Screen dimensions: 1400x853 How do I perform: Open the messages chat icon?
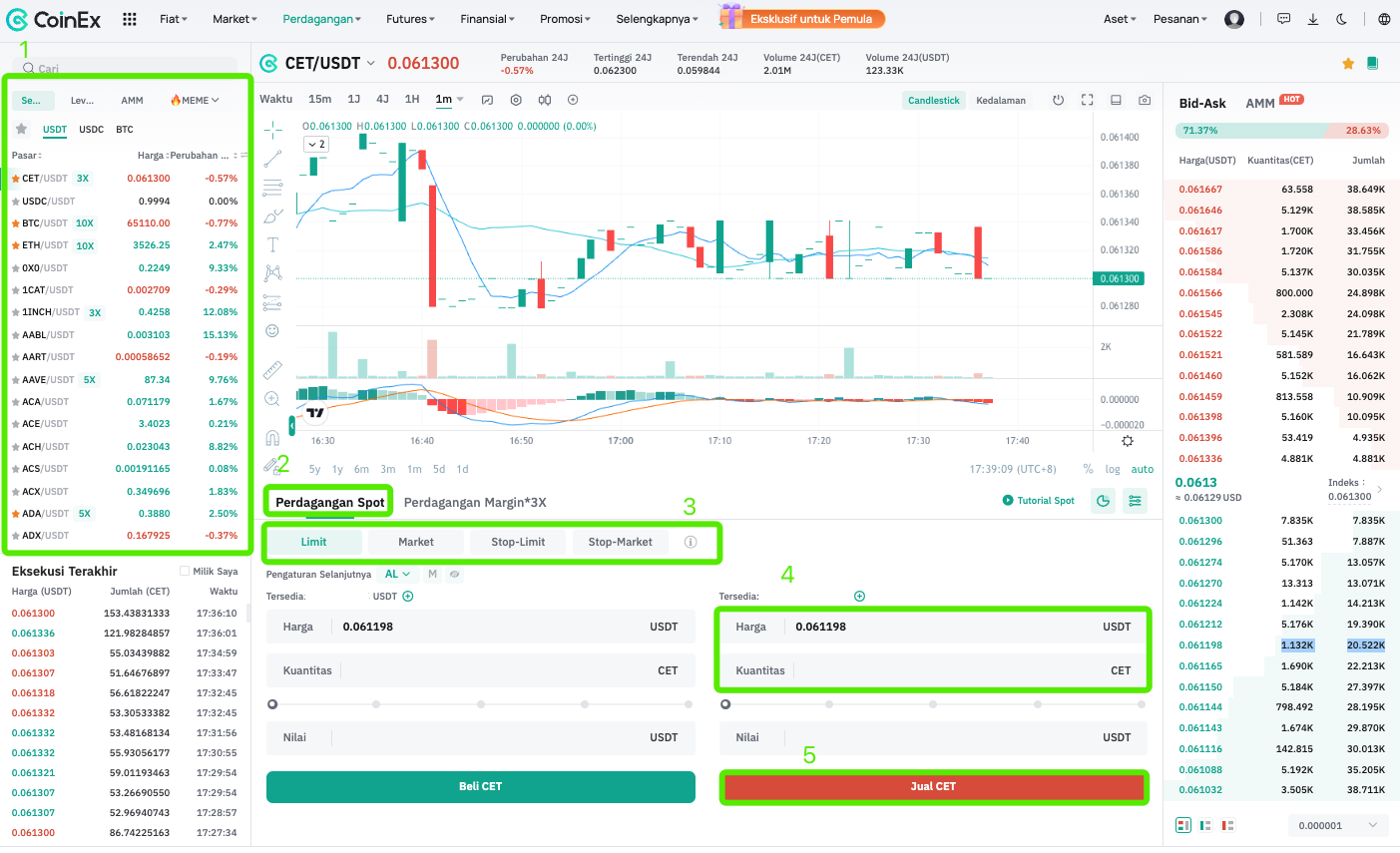tap(1284, 19)
